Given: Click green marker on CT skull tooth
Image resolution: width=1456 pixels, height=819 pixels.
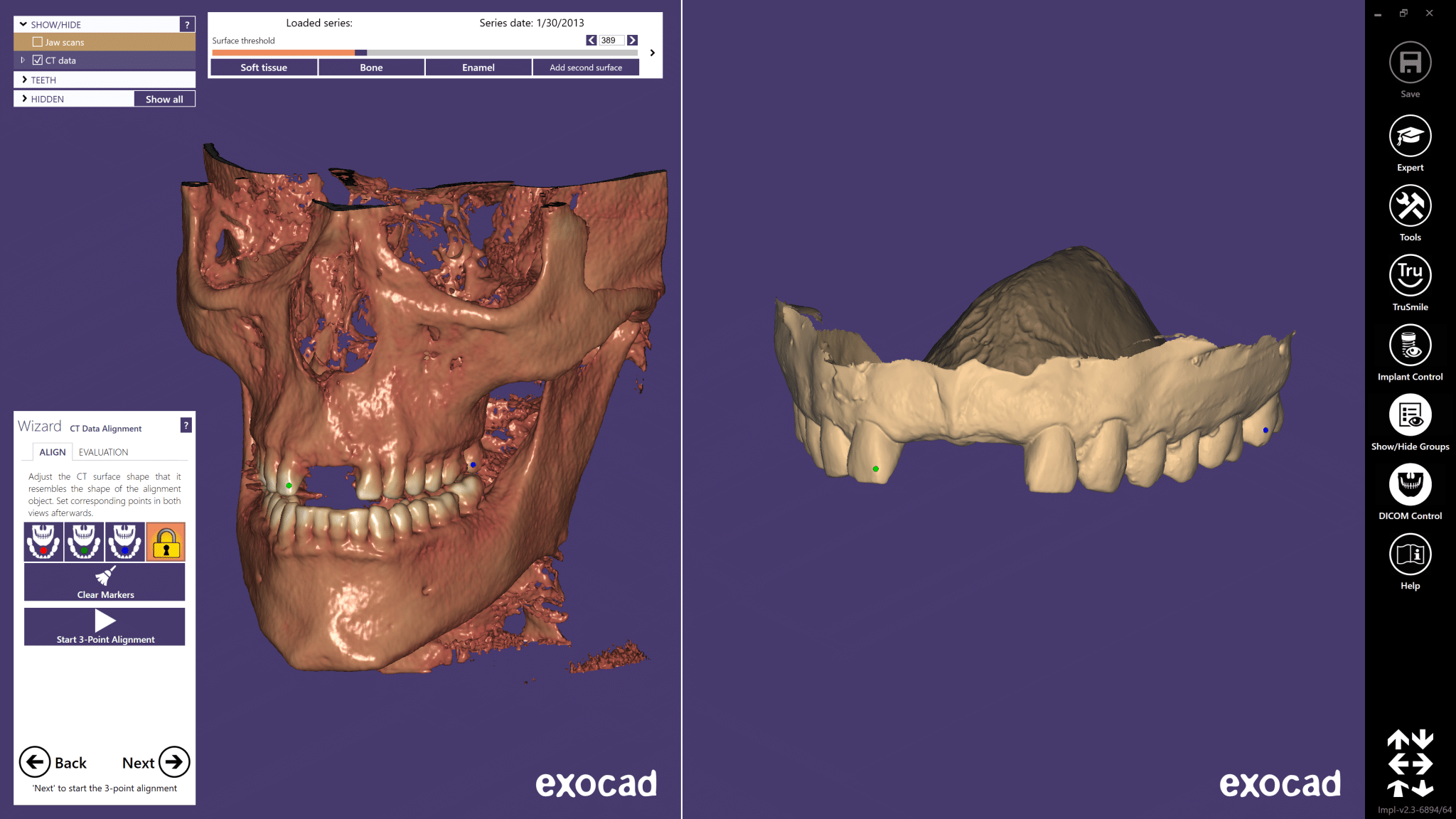Looking at the screenshot, I should click(x=289, y=486).
